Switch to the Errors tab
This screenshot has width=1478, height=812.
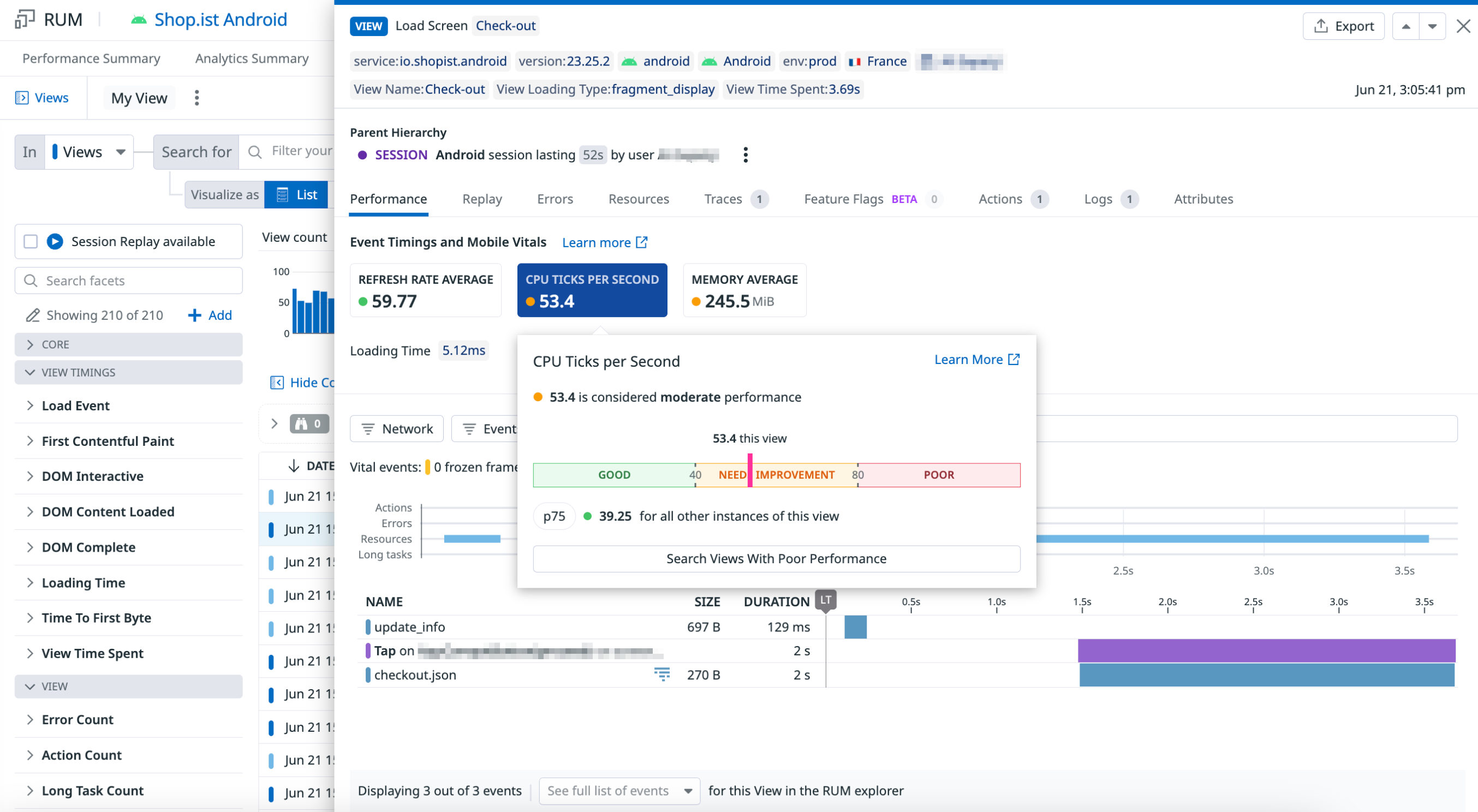click(x=555, y=199)
